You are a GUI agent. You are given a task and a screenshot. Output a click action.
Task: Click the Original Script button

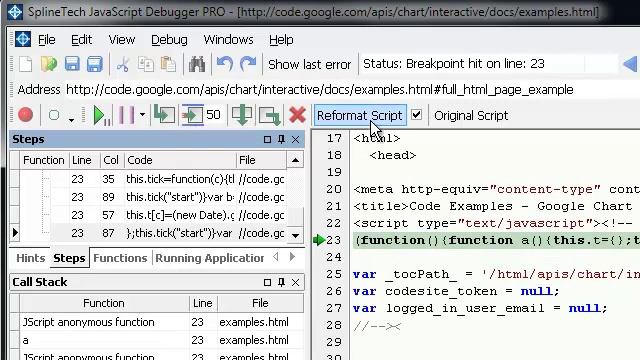click(471, 116)
